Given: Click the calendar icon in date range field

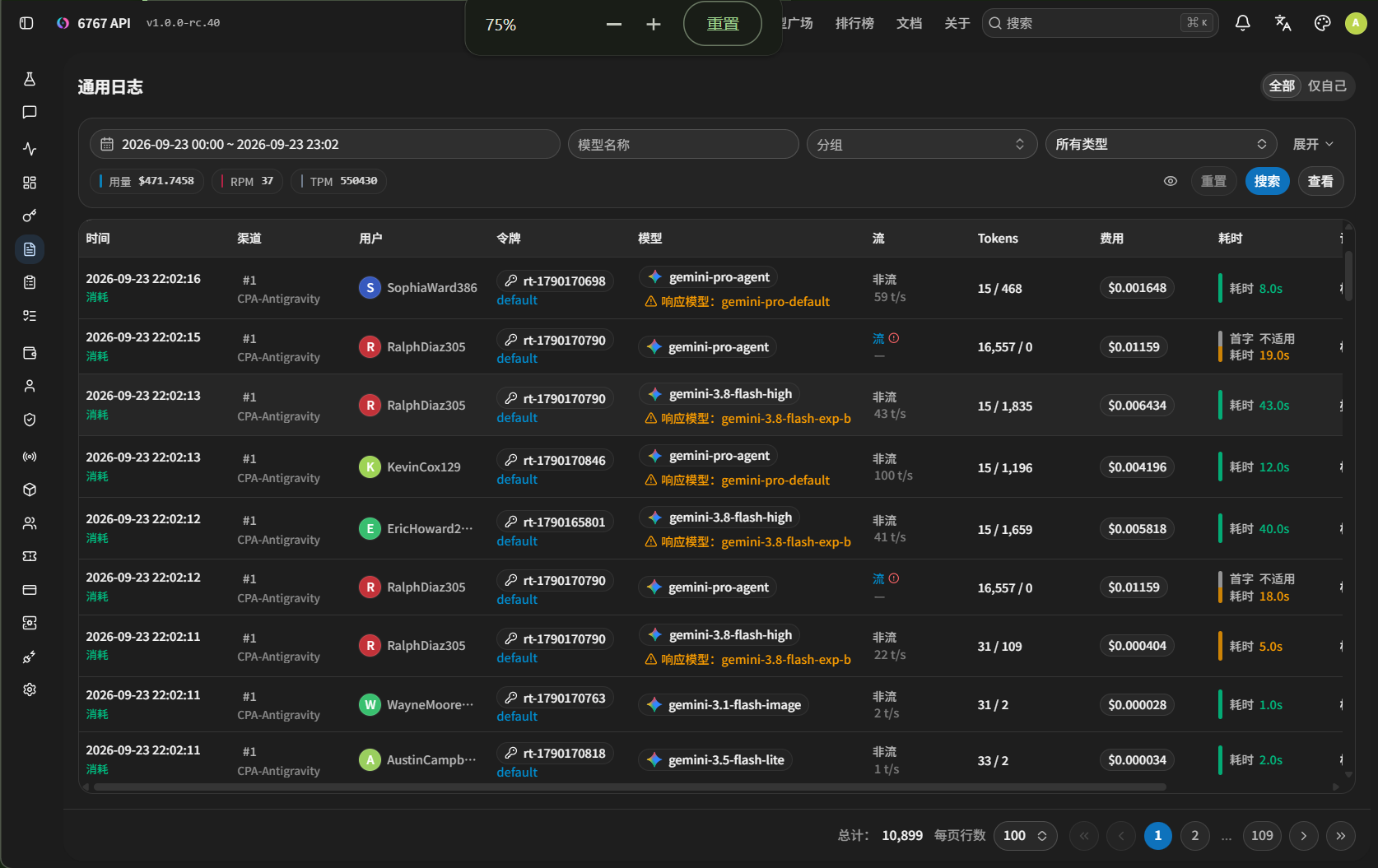Looking at the screenshot, I should tap(107, 145).
